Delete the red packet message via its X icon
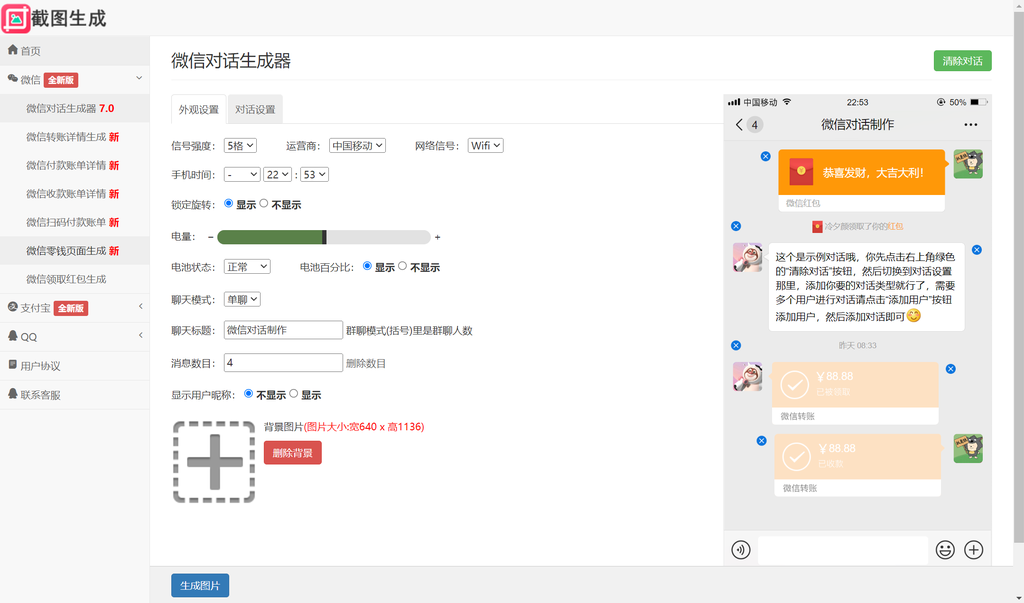This screenshot has width=1024, height=603. [766, 156]
